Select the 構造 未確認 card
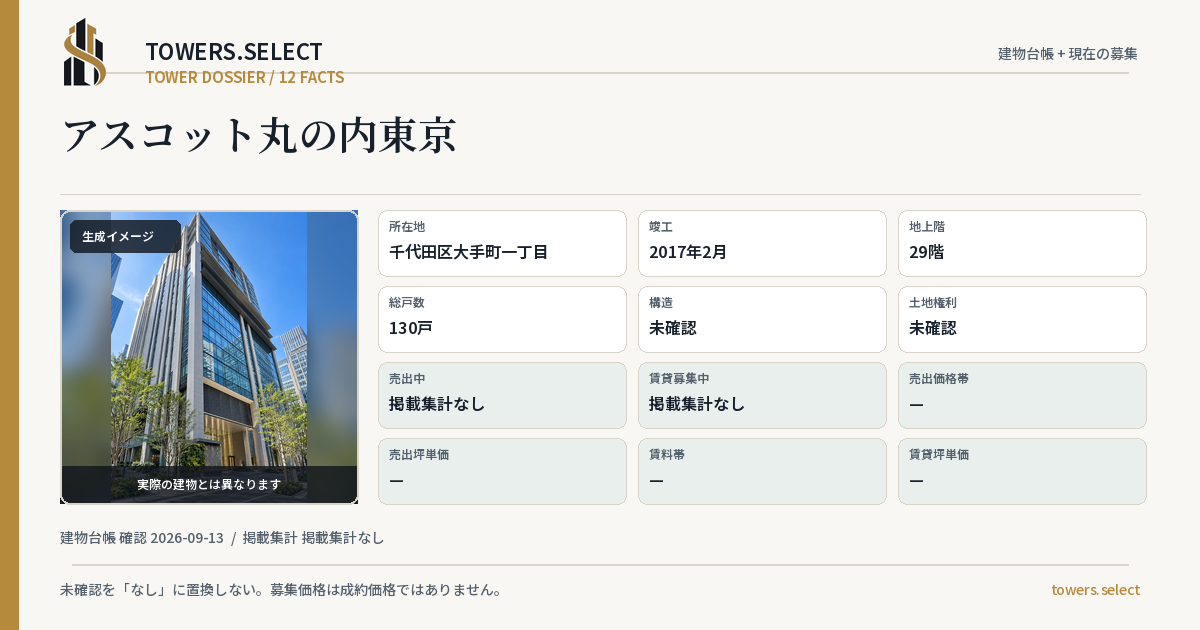This screenshot has height=630, width=1200. pos(762,319)
